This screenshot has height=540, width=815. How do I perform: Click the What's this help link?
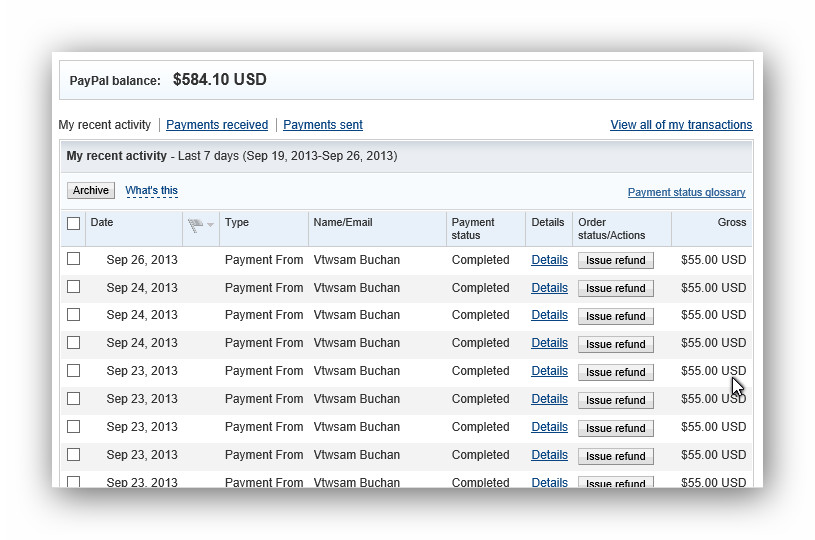[x=151, y=190]
